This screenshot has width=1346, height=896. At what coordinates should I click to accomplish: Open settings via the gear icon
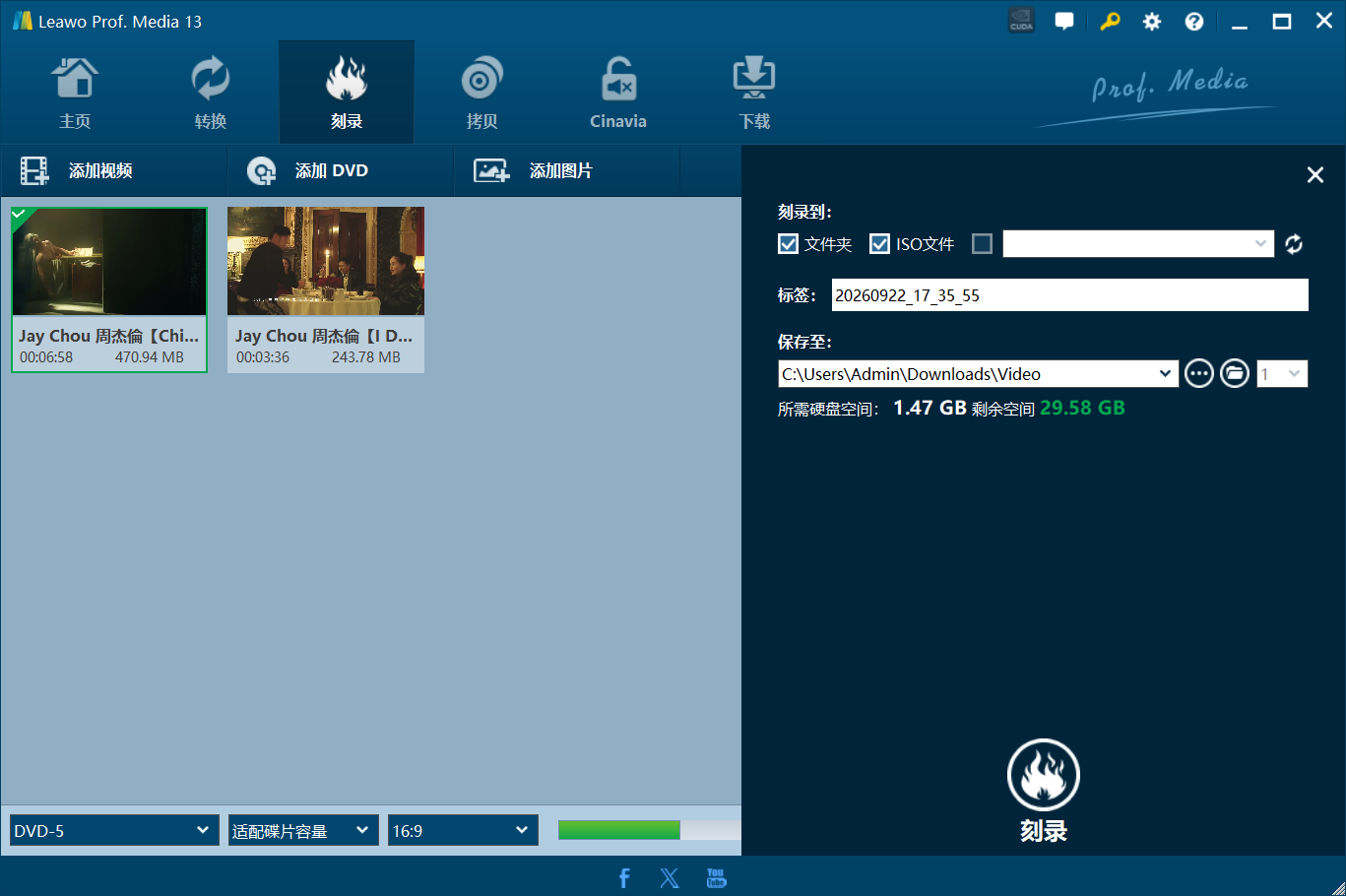(x=1152, y=22)
